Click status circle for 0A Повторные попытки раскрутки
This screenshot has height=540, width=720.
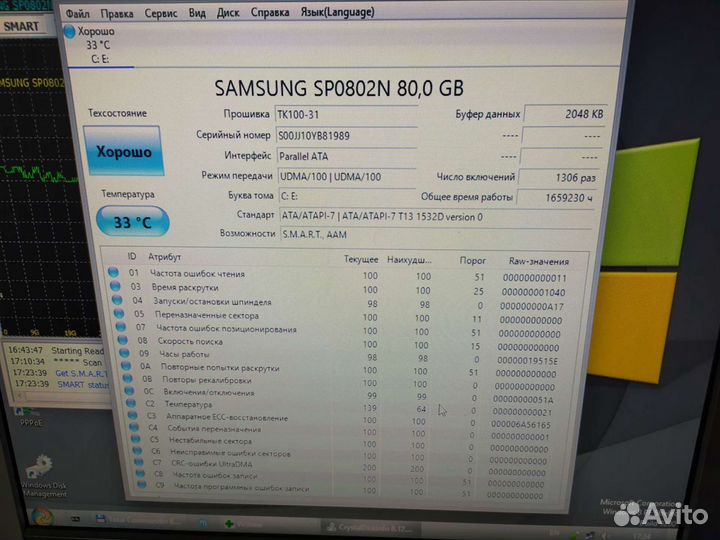(x=126, y=366)
